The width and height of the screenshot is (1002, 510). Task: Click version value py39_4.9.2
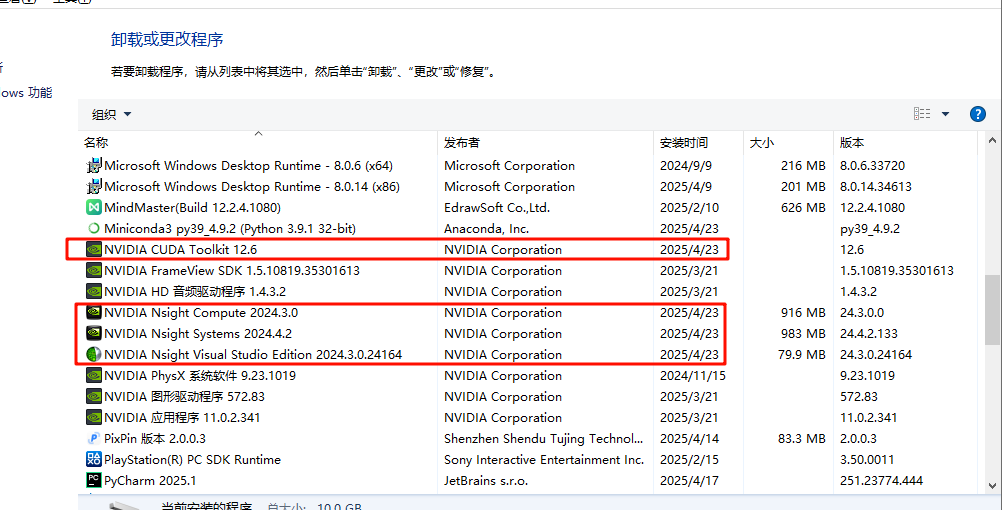click(x=870, y=229)
